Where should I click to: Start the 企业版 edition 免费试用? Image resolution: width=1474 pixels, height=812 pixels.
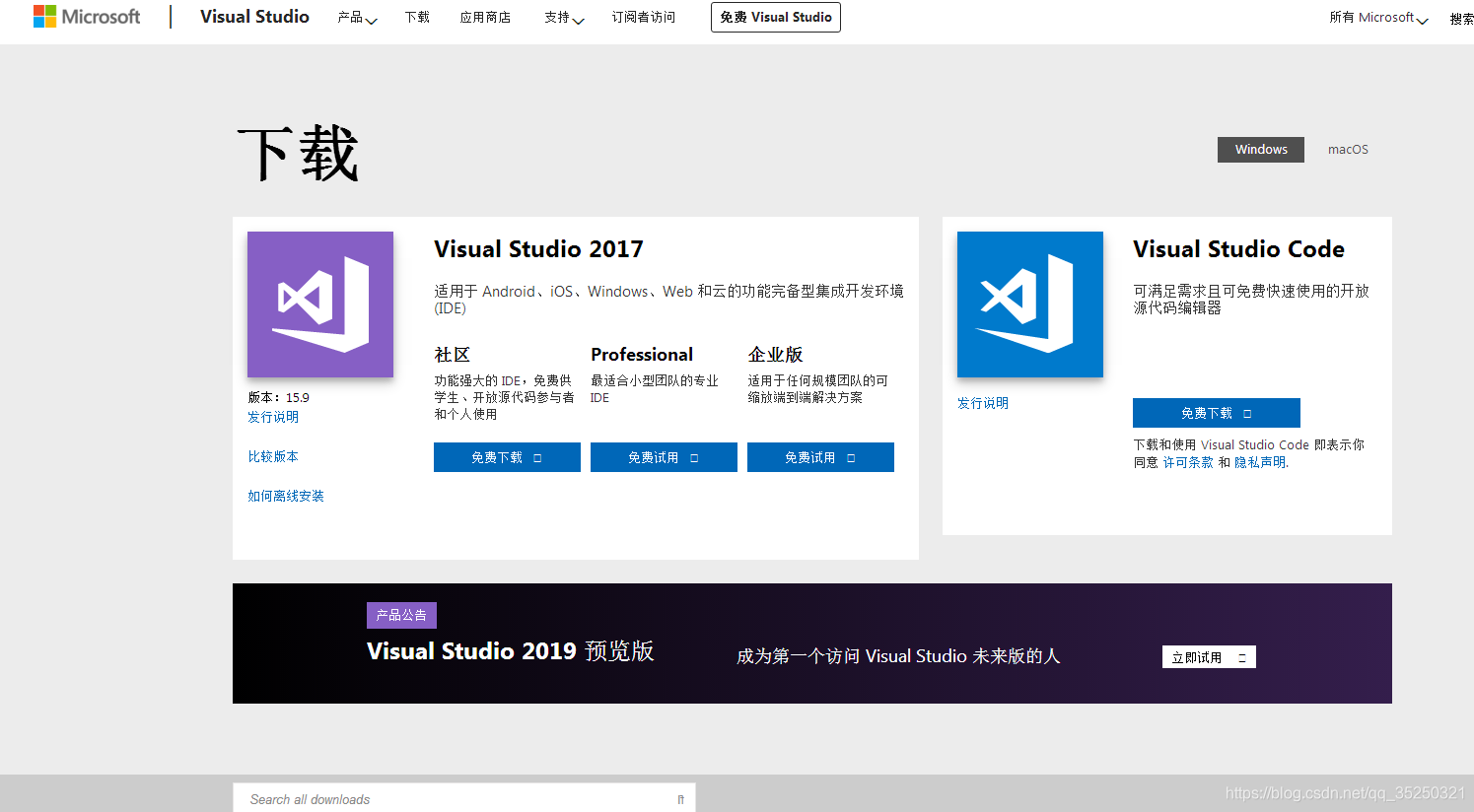[820, 457]
